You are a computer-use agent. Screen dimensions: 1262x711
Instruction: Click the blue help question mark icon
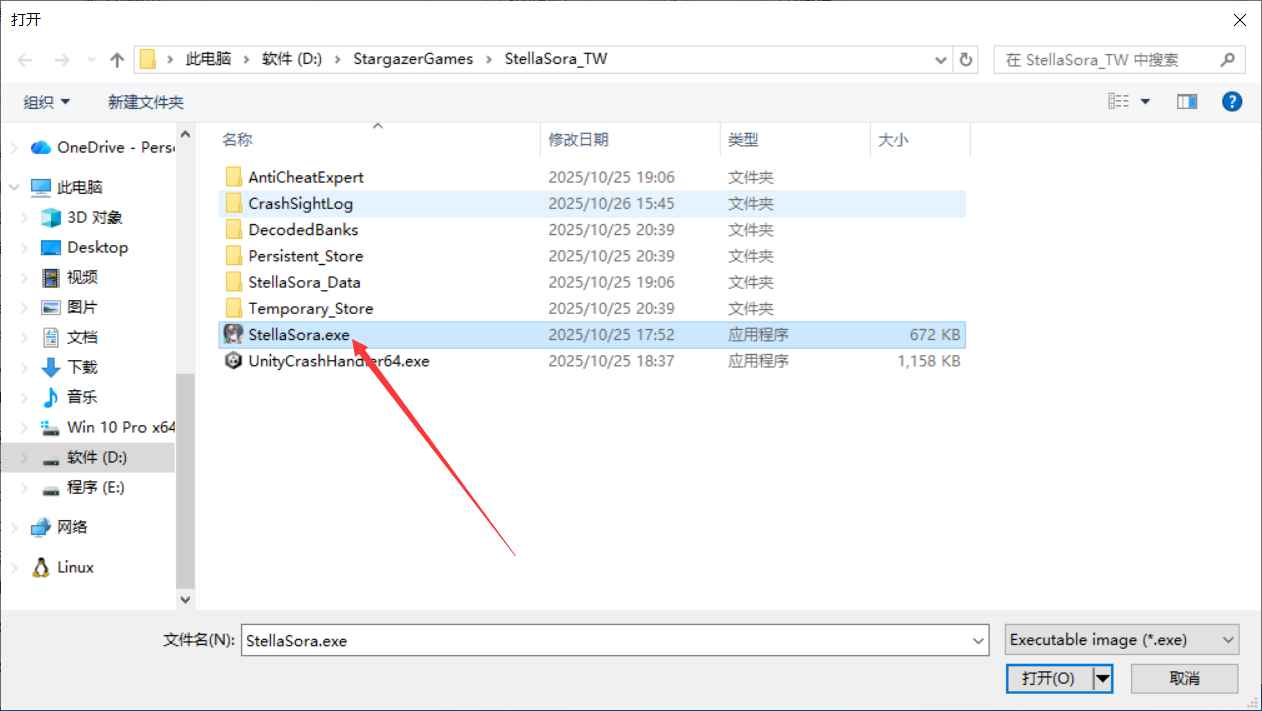pyautogui.click(x=1232, y=101)
